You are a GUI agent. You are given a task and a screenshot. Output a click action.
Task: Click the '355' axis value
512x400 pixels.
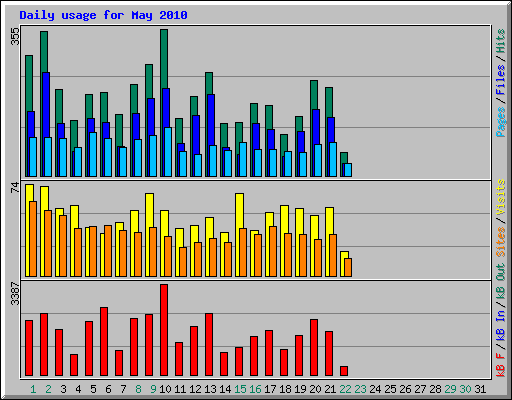(15, 36)
